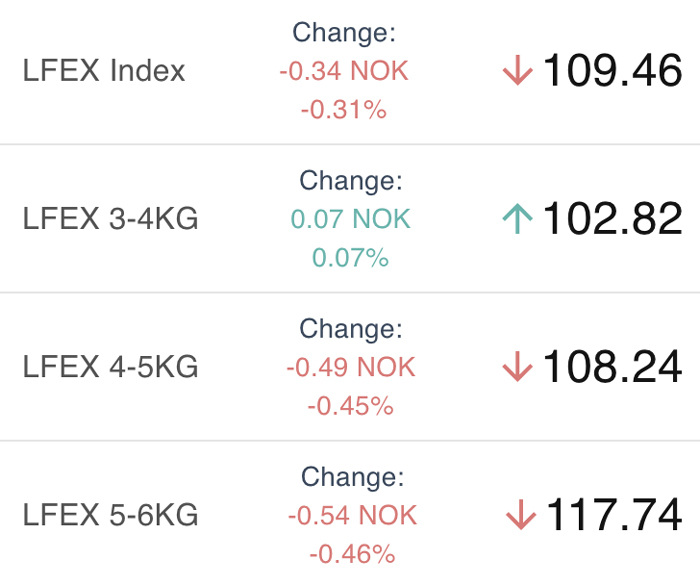Click the green up arrow beside 102.82
The image size is (700, 585).
(x=517, y=218)
